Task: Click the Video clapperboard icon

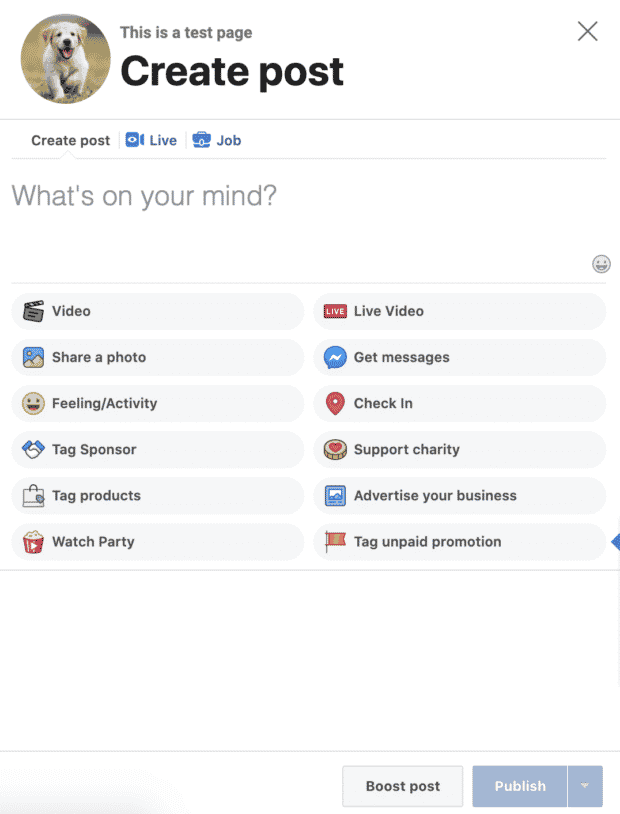Action: click(33, 311)
